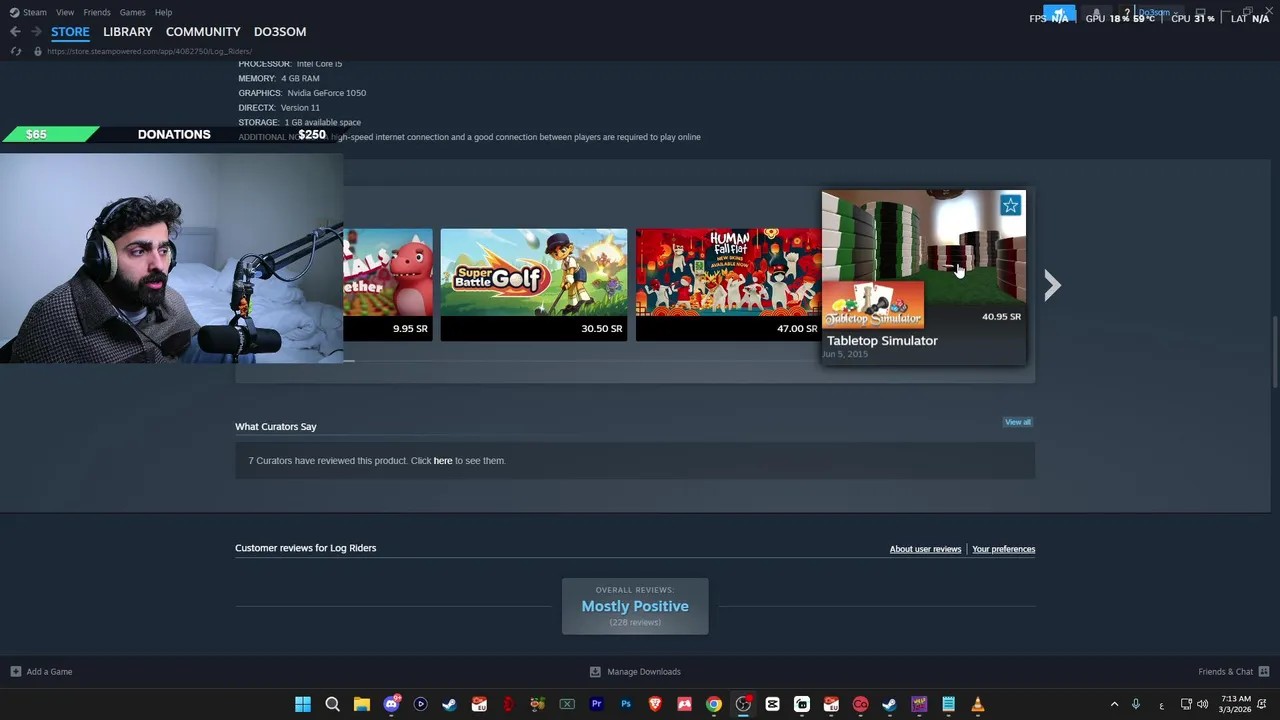Screen dimensions: 1280x720
Task: Click the Manage Downloads icon
Action: (595, 672)
